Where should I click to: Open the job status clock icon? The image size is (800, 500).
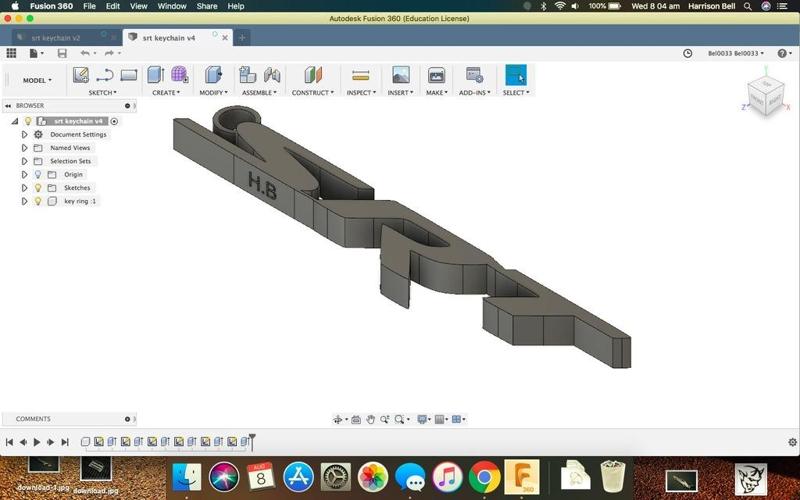pyautogui.click(x=687, y=53)
